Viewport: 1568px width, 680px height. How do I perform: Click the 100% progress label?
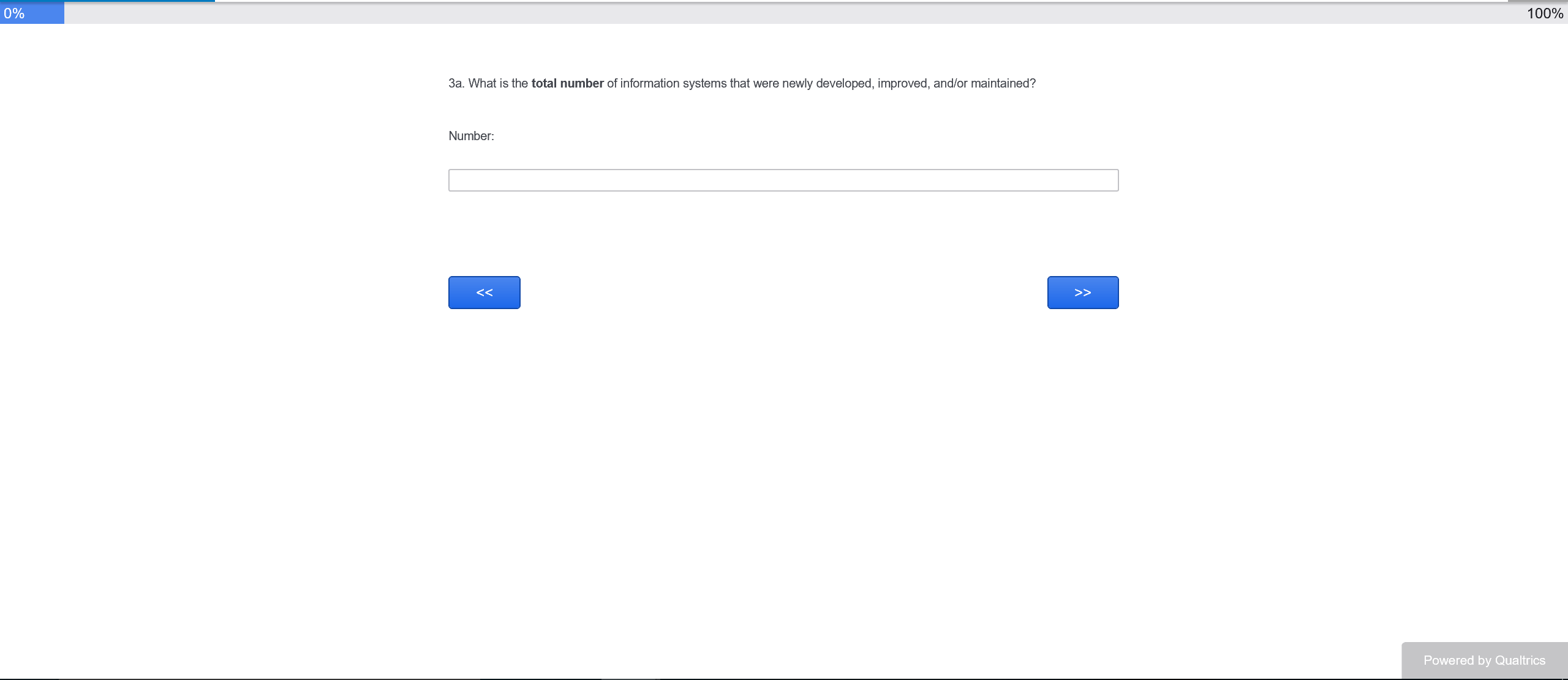tap(1544, 13)
